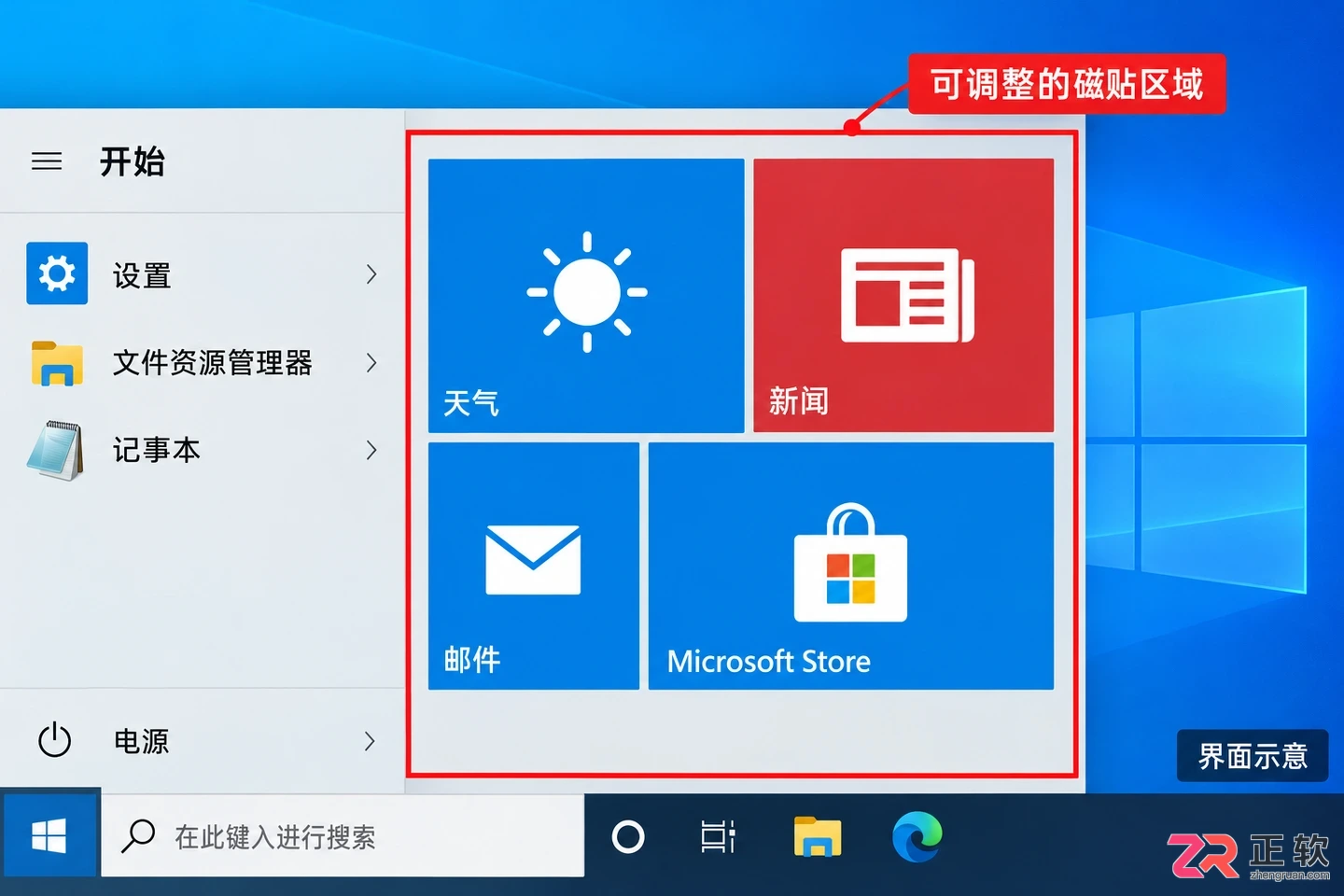Screen dimensions: 1344x896
Task: Open the 文件资源管理器 folder icon in Start list
Action: click(x=57, y=362)
